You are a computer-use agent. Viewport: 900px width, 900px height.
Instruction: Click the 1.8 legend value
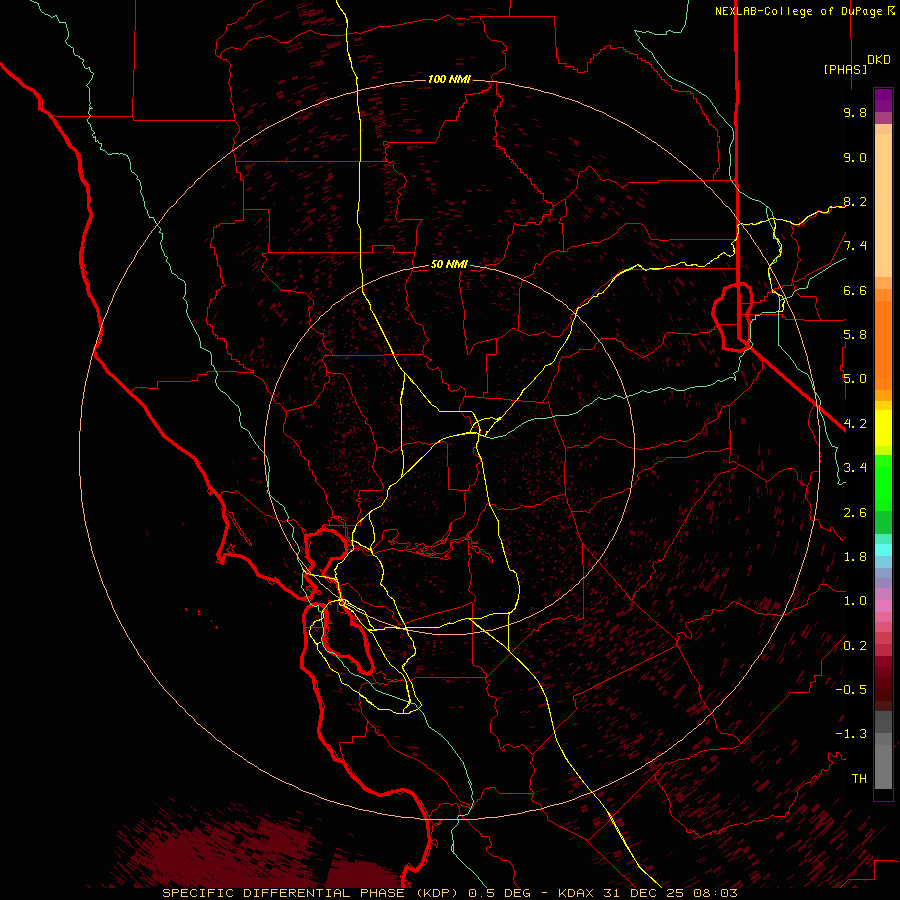855,557
